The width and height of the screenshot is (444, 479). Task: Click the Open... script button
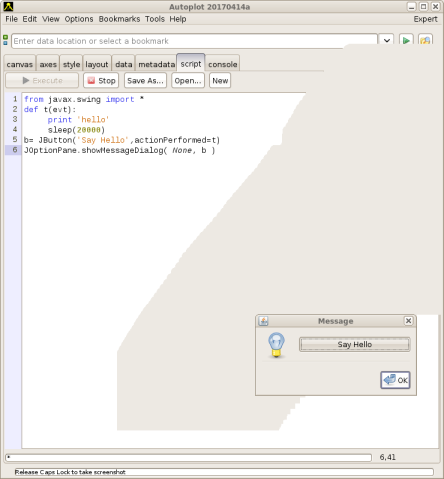188,80
